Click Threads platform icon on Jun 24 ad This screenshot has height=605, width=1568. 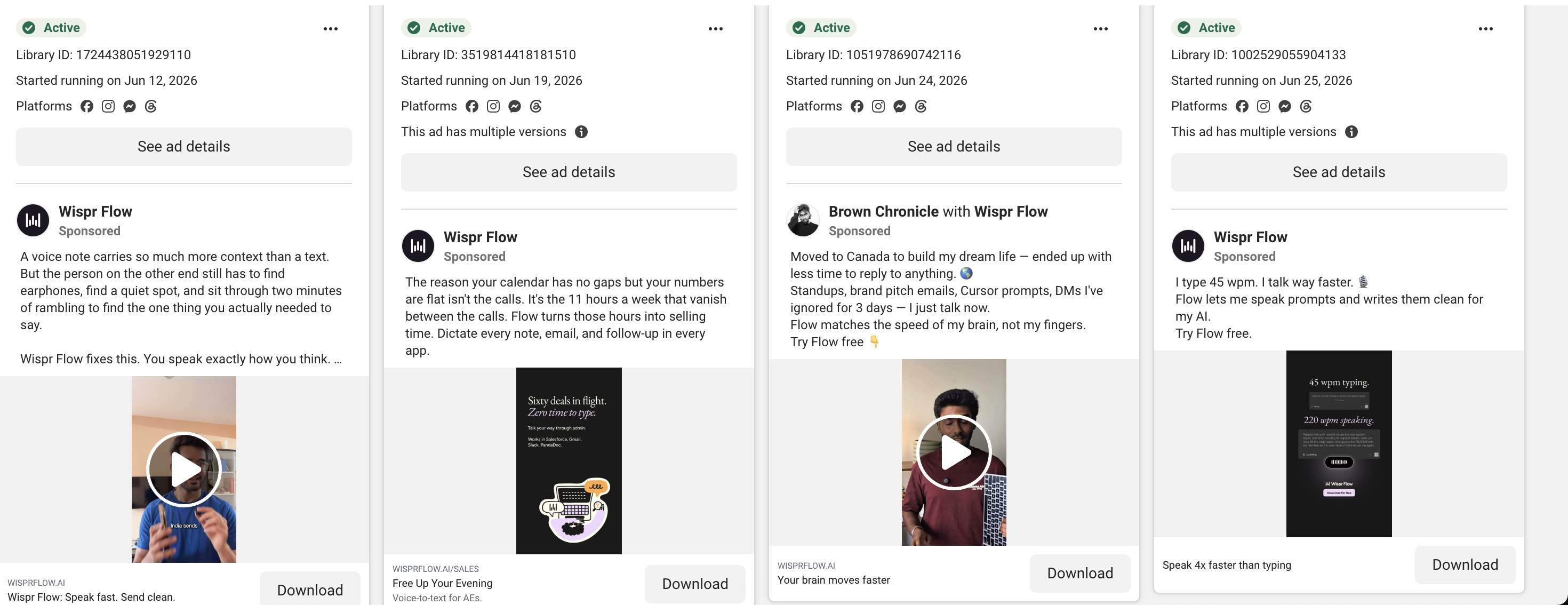[921, 107]
